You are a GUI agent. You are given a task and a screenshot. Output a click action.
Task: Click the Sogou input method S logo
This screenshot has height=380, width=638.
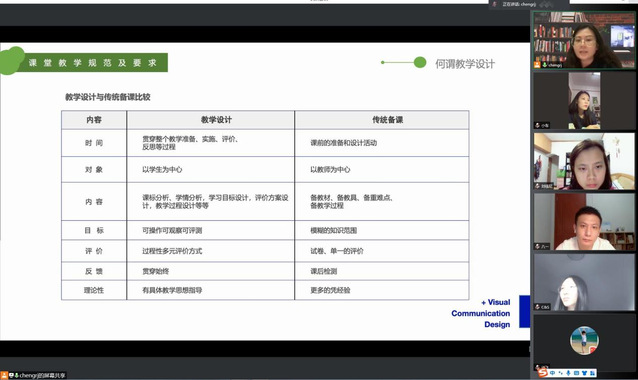(x=543, y=372)
